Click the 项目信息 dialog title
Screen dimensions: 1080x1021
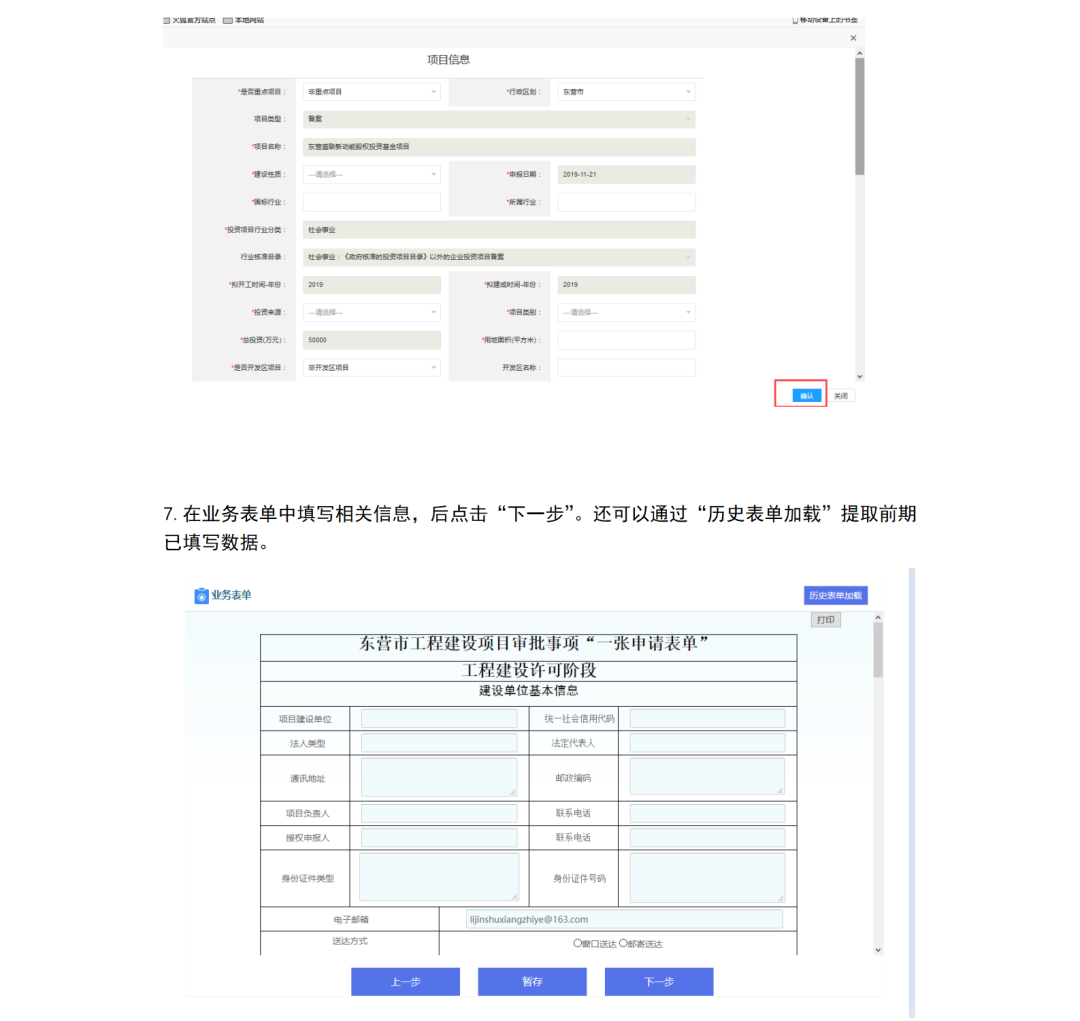(448, 60)
